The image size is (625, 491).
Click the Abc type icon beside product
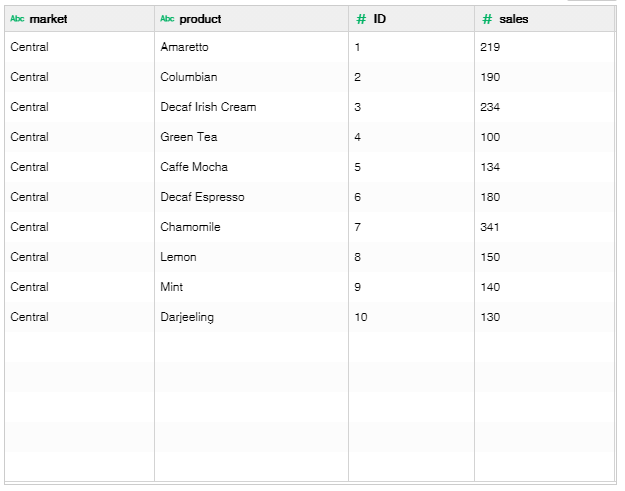(167, 19)
